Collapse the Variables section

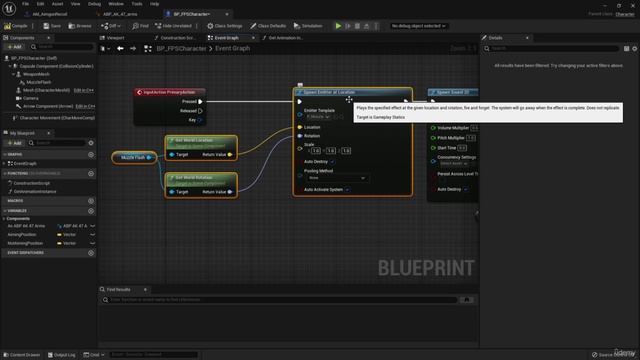4,211
